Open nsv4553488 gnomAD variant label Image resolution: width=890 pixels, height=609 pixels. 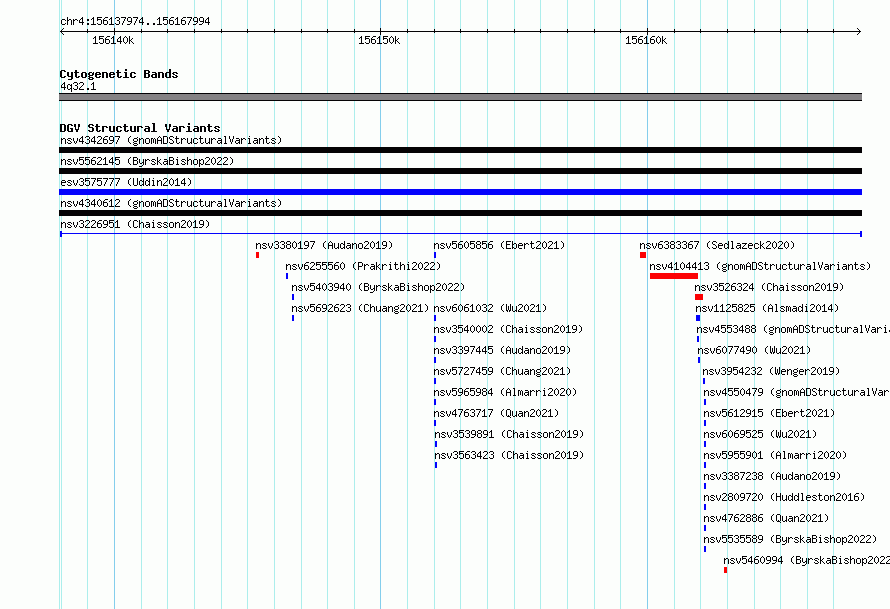pos(793,329)
